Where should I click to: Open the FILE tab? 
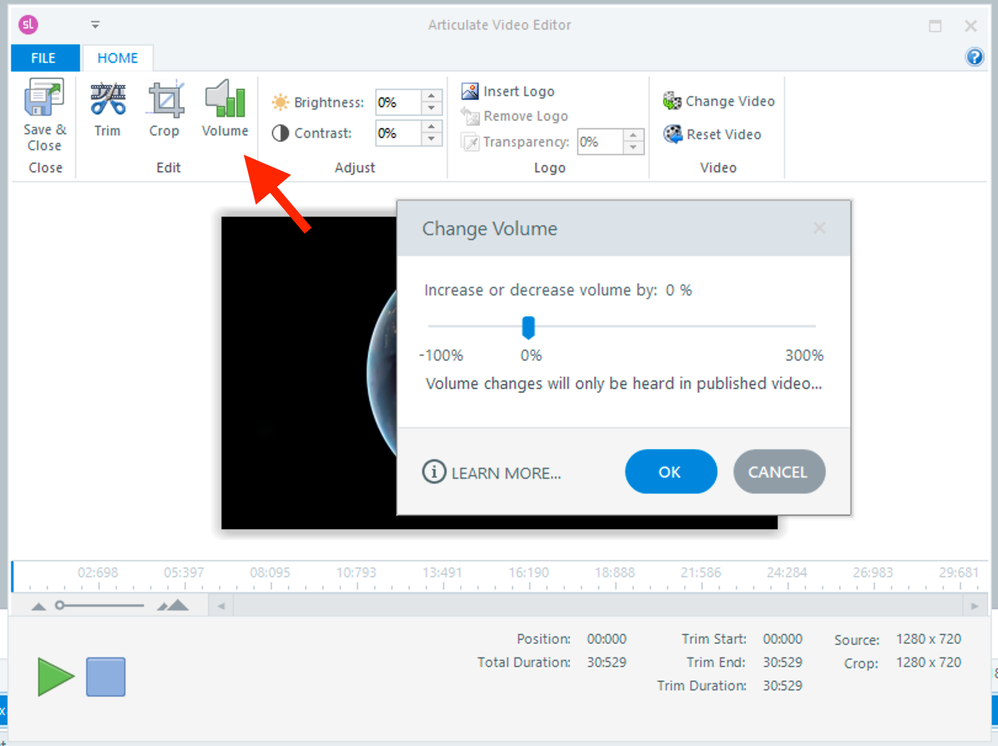43,58
